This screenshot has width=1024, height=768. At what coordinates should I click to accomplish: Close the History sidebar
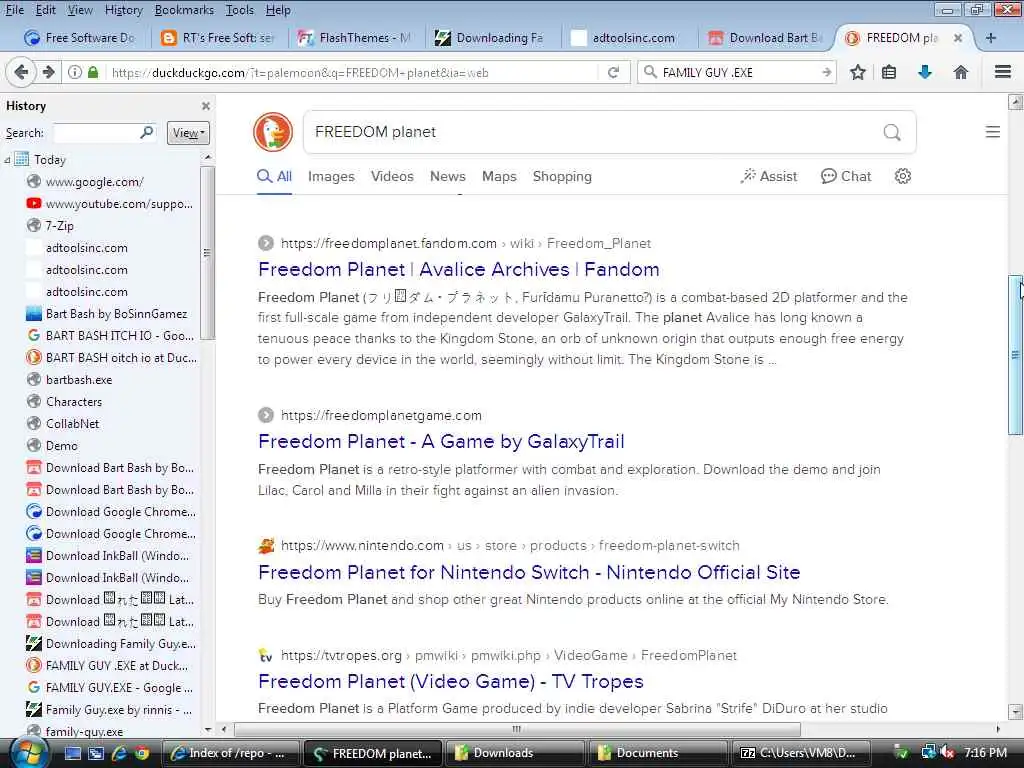coord(206,106)
